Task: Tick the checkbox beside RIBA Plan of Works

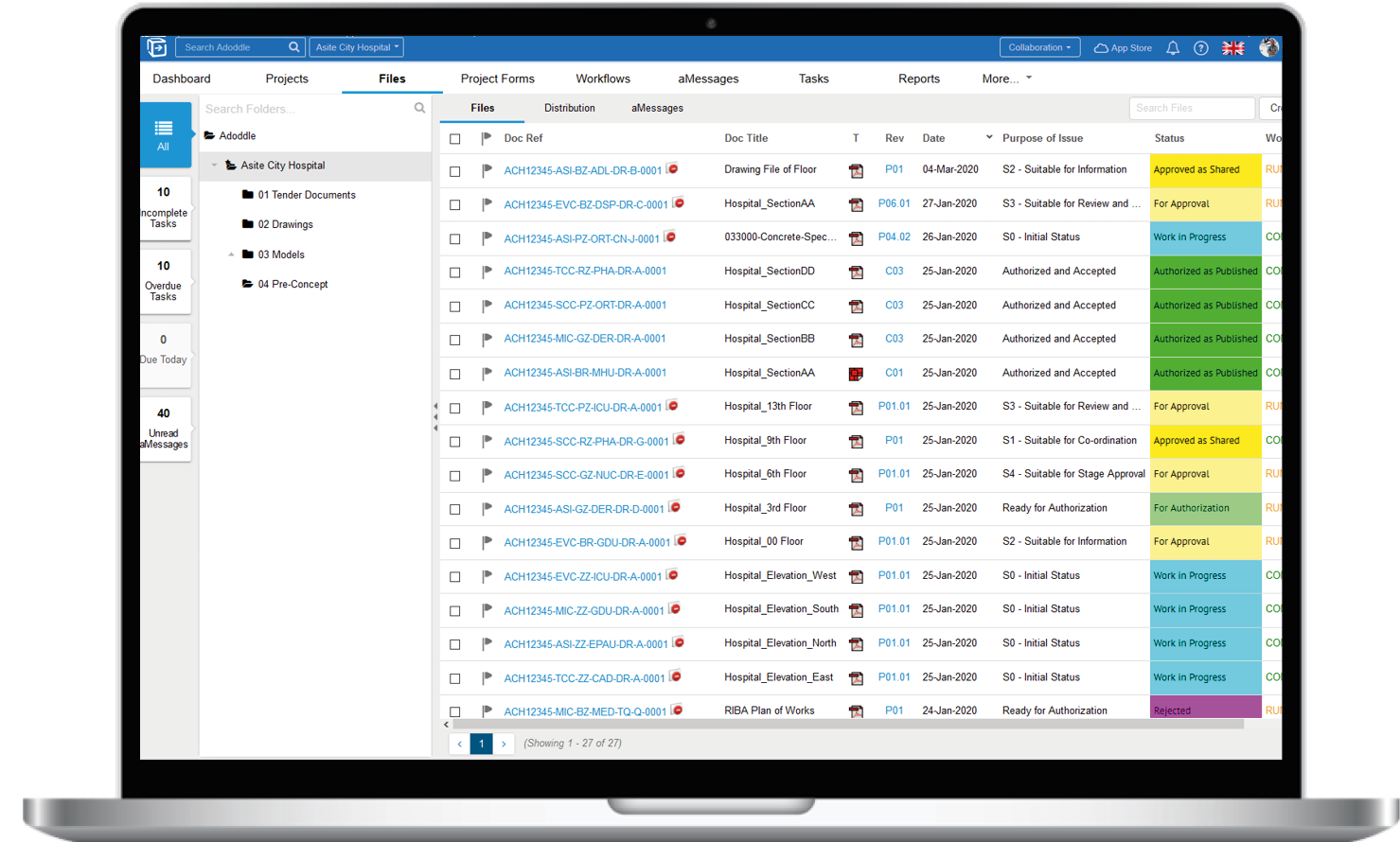Action: 454,710
